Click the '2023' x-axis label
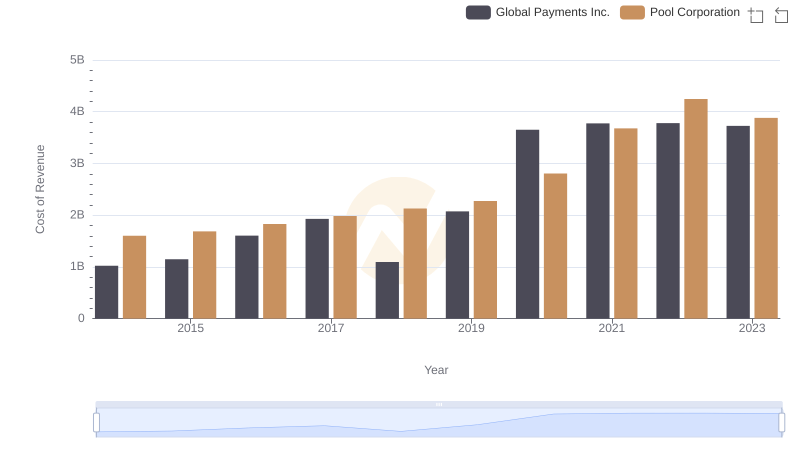Image resolution: width=800 pixels, height=461 pixels. [x=752, y=328]
